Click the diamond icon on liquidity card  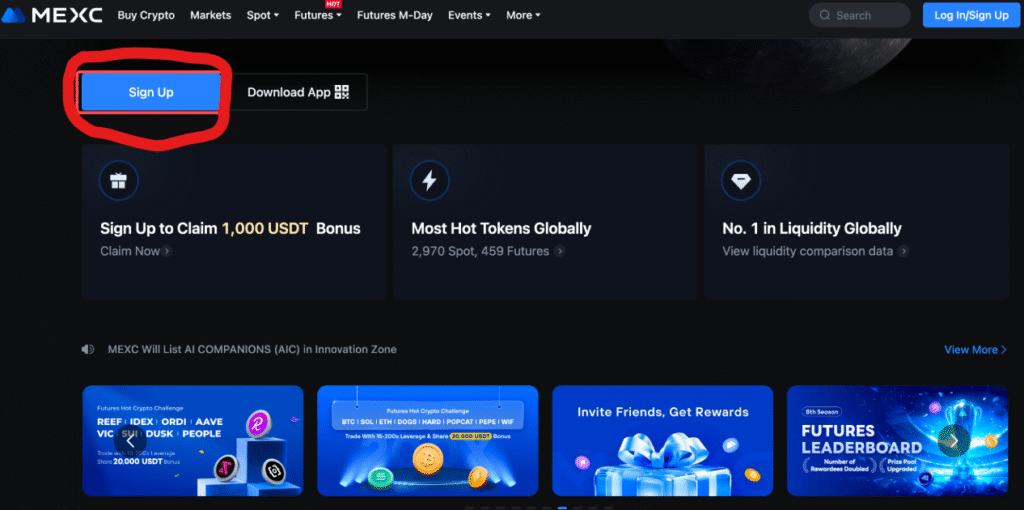pos(741,180)
